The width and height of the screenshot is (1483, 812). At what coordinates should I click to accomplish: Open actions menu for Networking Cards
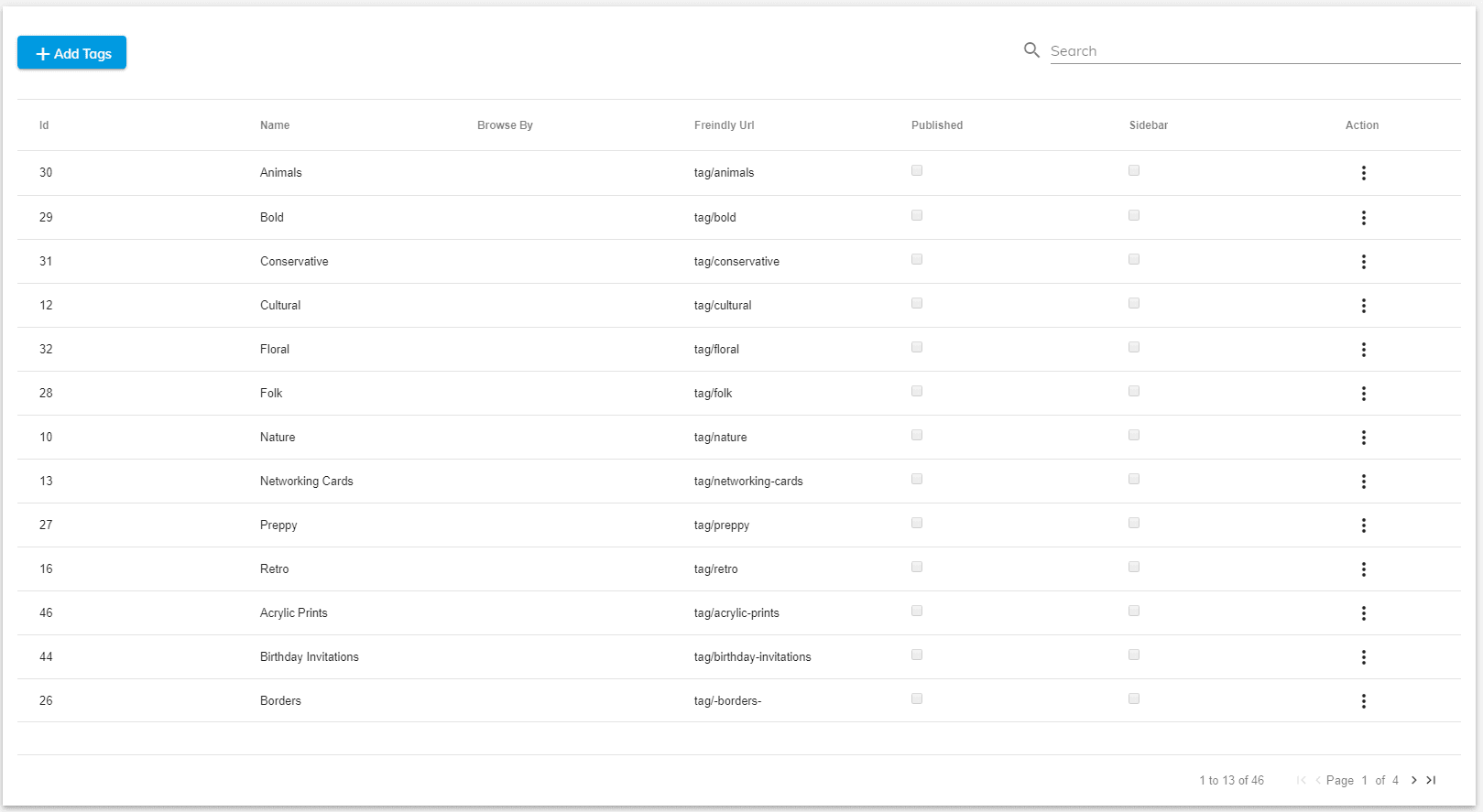point(1363,482)
